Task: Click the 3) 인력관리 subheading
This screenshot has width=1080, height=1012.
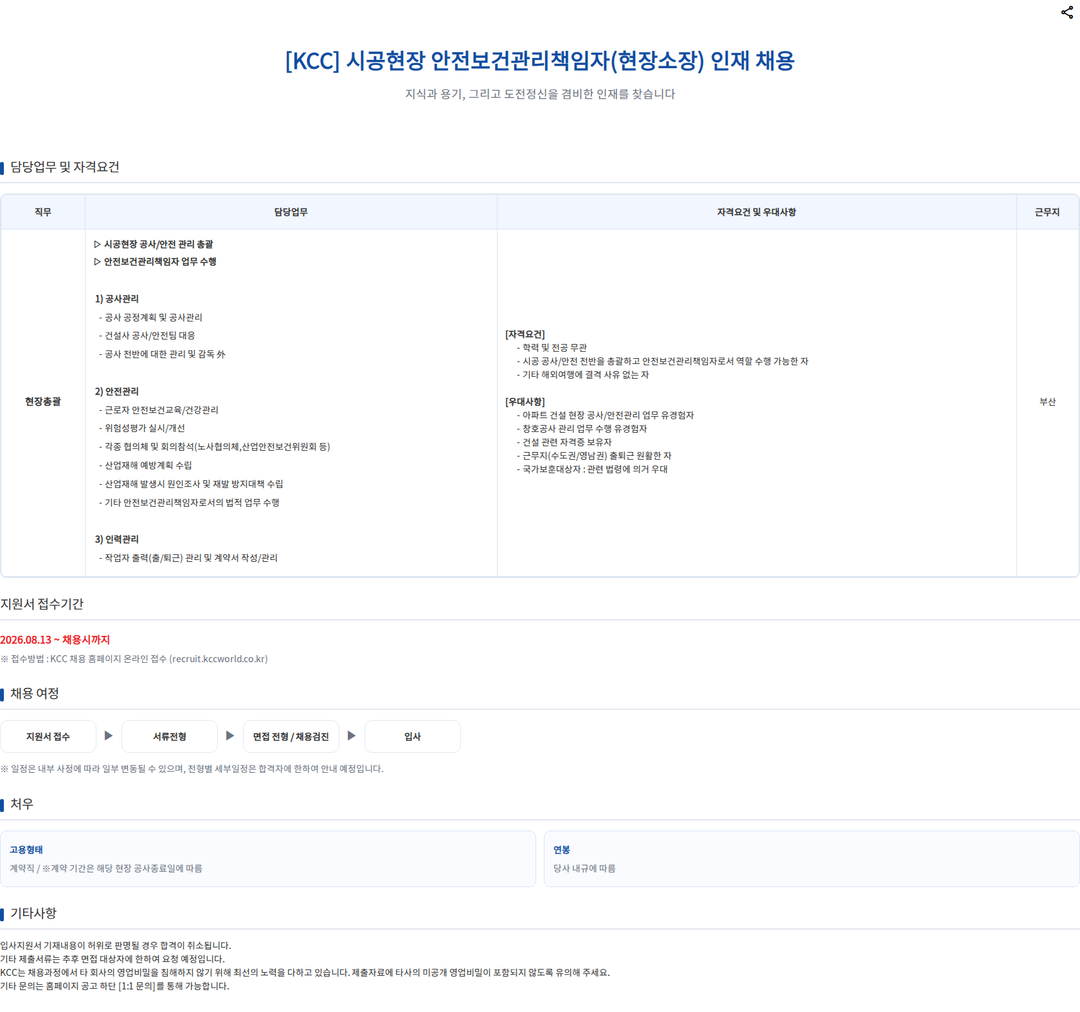Action: click(116, 539)
